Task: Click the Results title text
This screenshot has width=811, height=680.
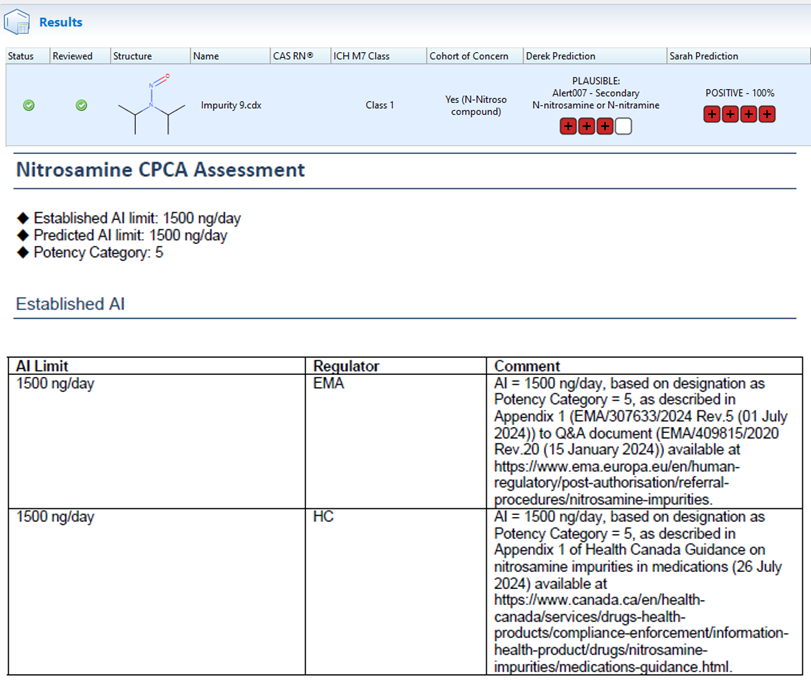Action: point(61,22)
